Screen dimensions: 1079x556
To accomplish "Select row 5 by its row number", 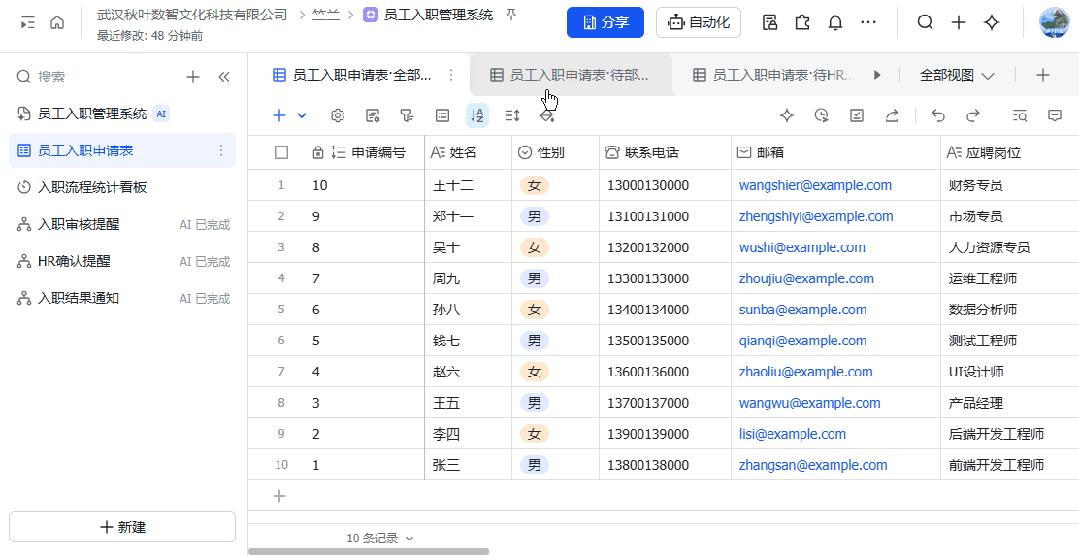I will tap(281, 310).
